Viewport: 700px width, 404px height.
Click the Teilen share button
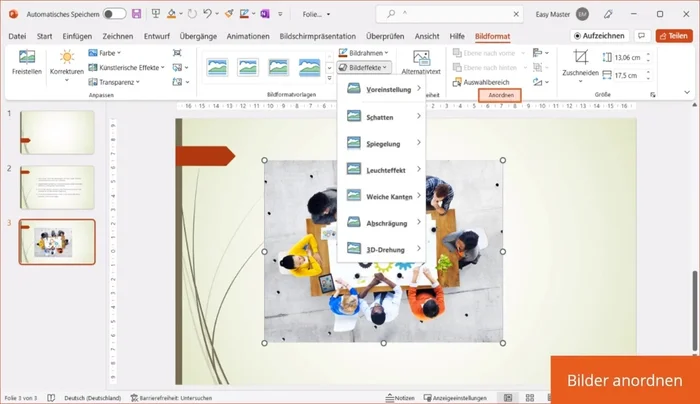pyautogui.click(x=673, y=35)
